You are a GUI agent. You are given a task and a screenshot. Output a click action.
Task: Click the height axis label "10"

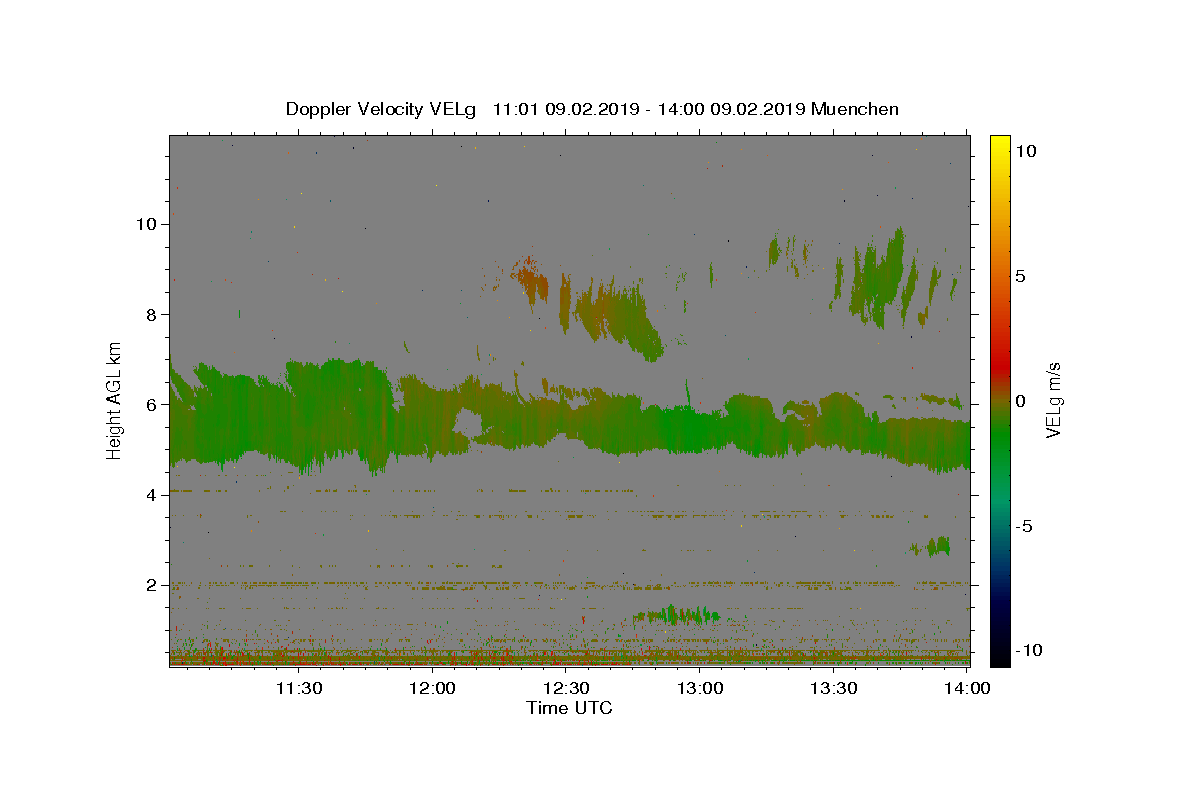(145, 224)
